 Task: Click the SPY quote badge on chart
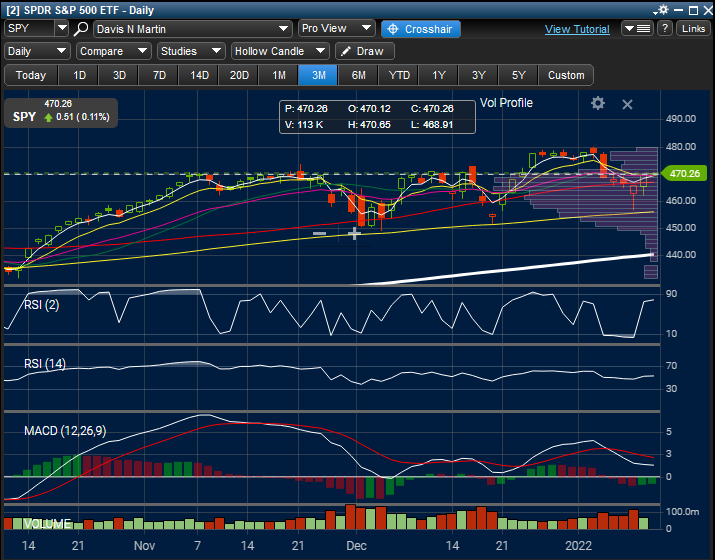(x=61, y=112)
